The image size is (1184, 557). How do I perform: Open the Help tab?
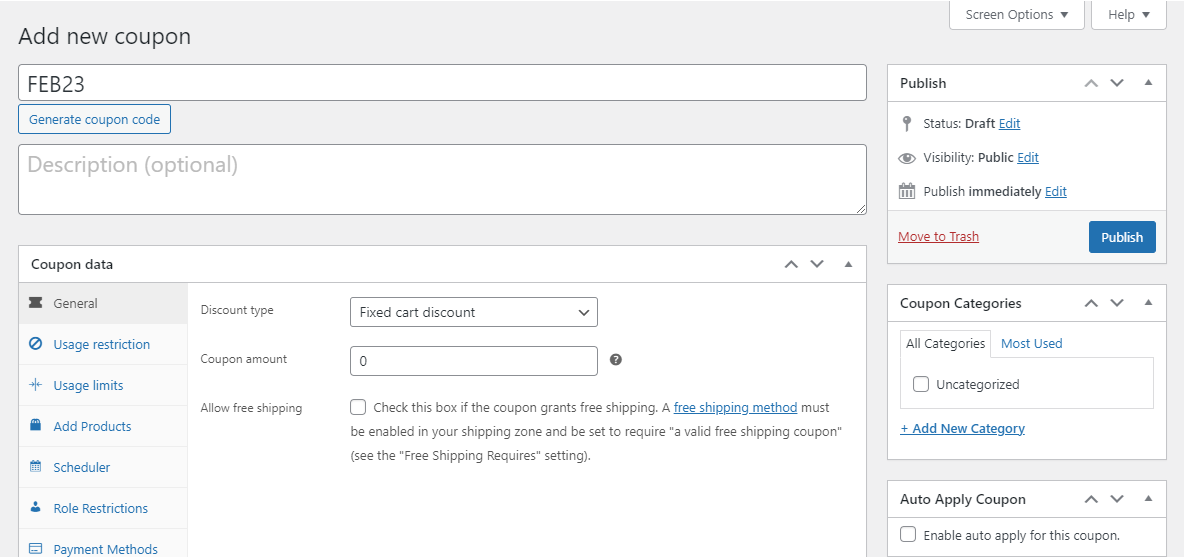click(1129, 15)
